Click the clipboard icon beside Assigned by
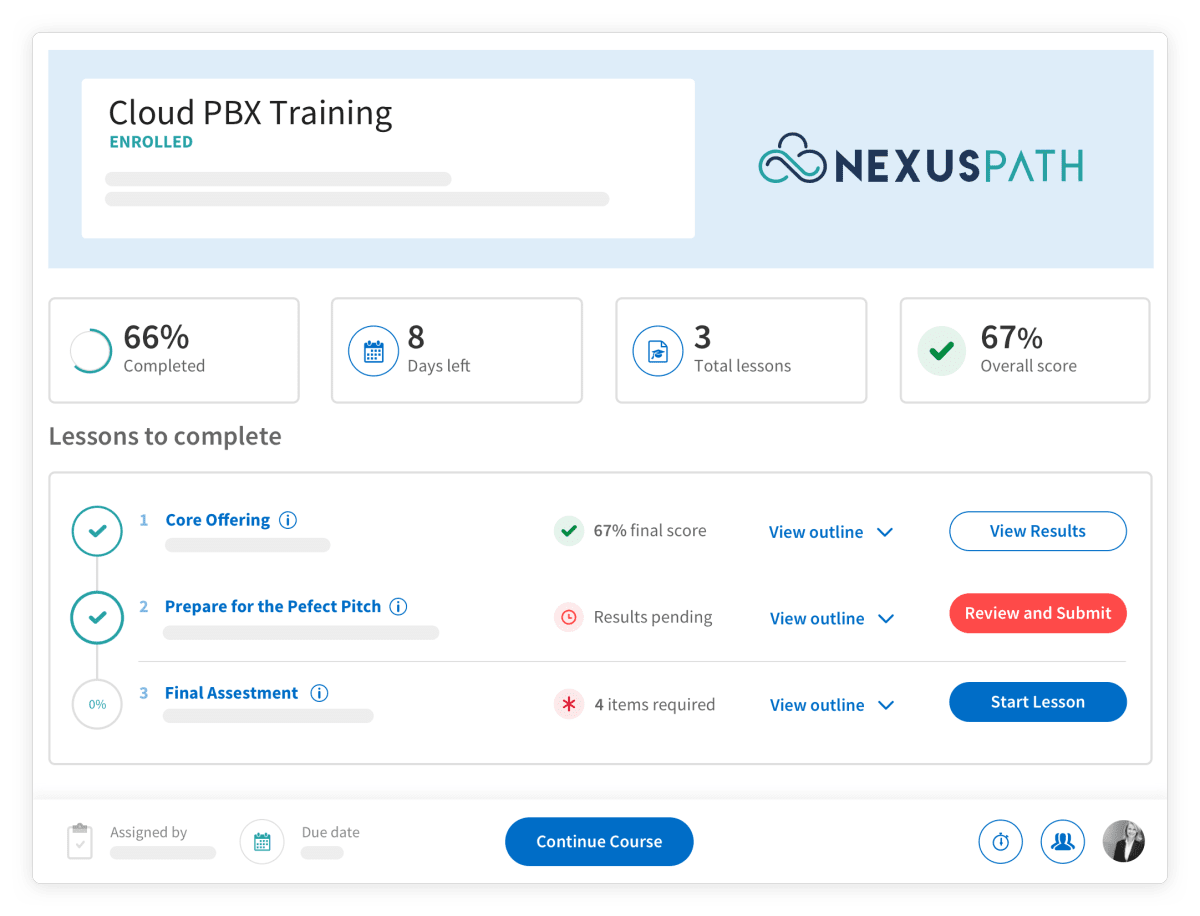The image size is (1200, 916). (80, 842)
